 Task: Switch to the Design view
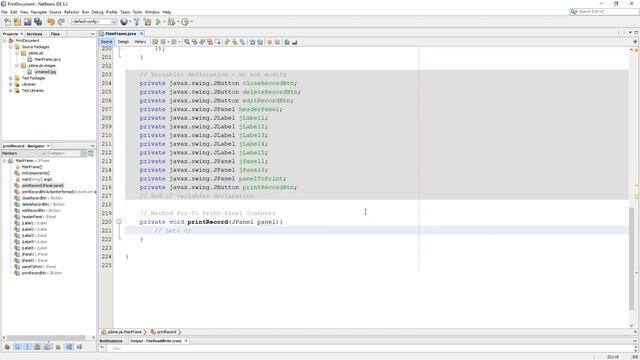[x=123, y=42]
